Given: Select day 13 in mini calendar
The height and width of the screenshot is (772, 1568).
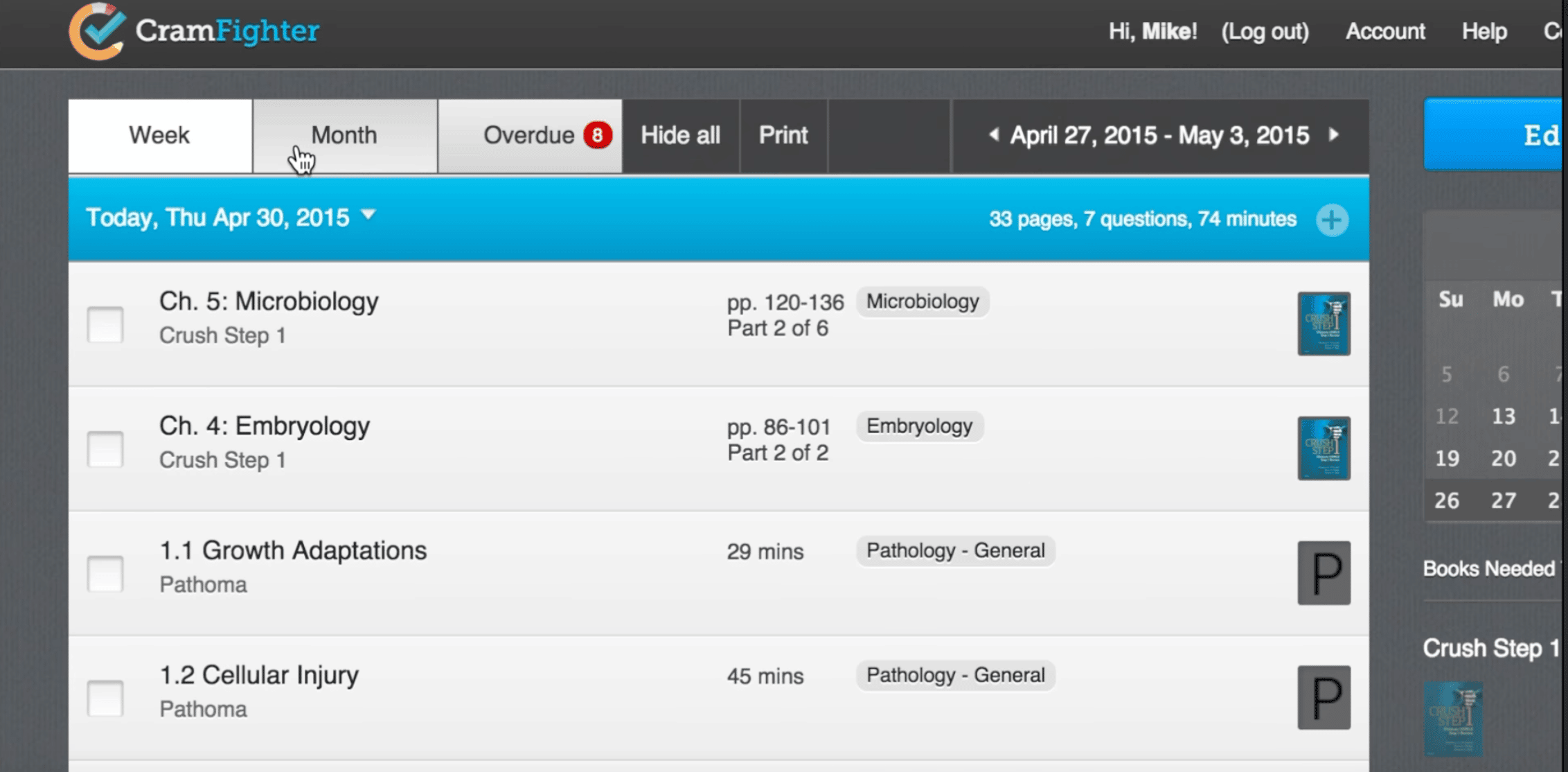Looking at the screenshot, I should (x=1503, y=416).
